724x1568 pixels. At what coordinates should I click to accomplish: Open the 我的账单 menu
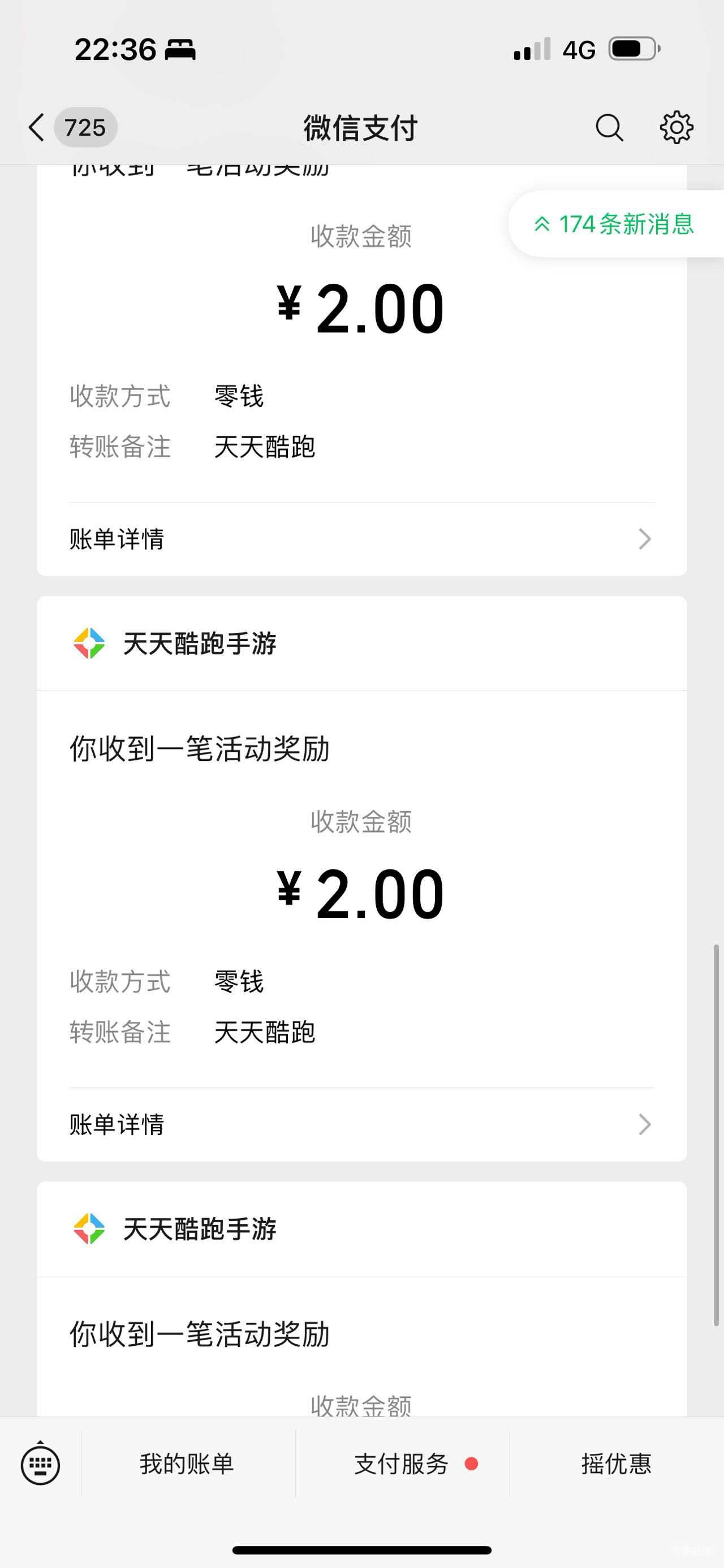coord(187,1464)
